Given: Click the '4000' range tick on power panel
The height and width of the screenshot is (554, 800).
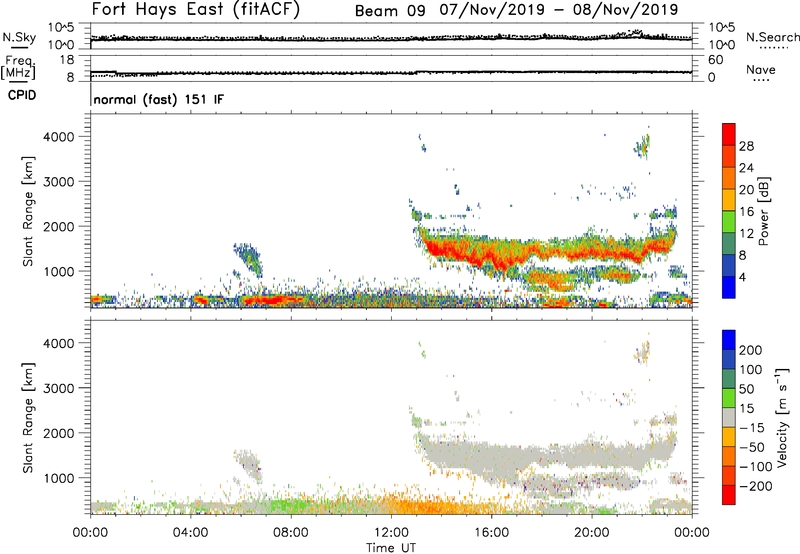Looking at the screenshot, I should pyautogui.click(x=58, y=137).
